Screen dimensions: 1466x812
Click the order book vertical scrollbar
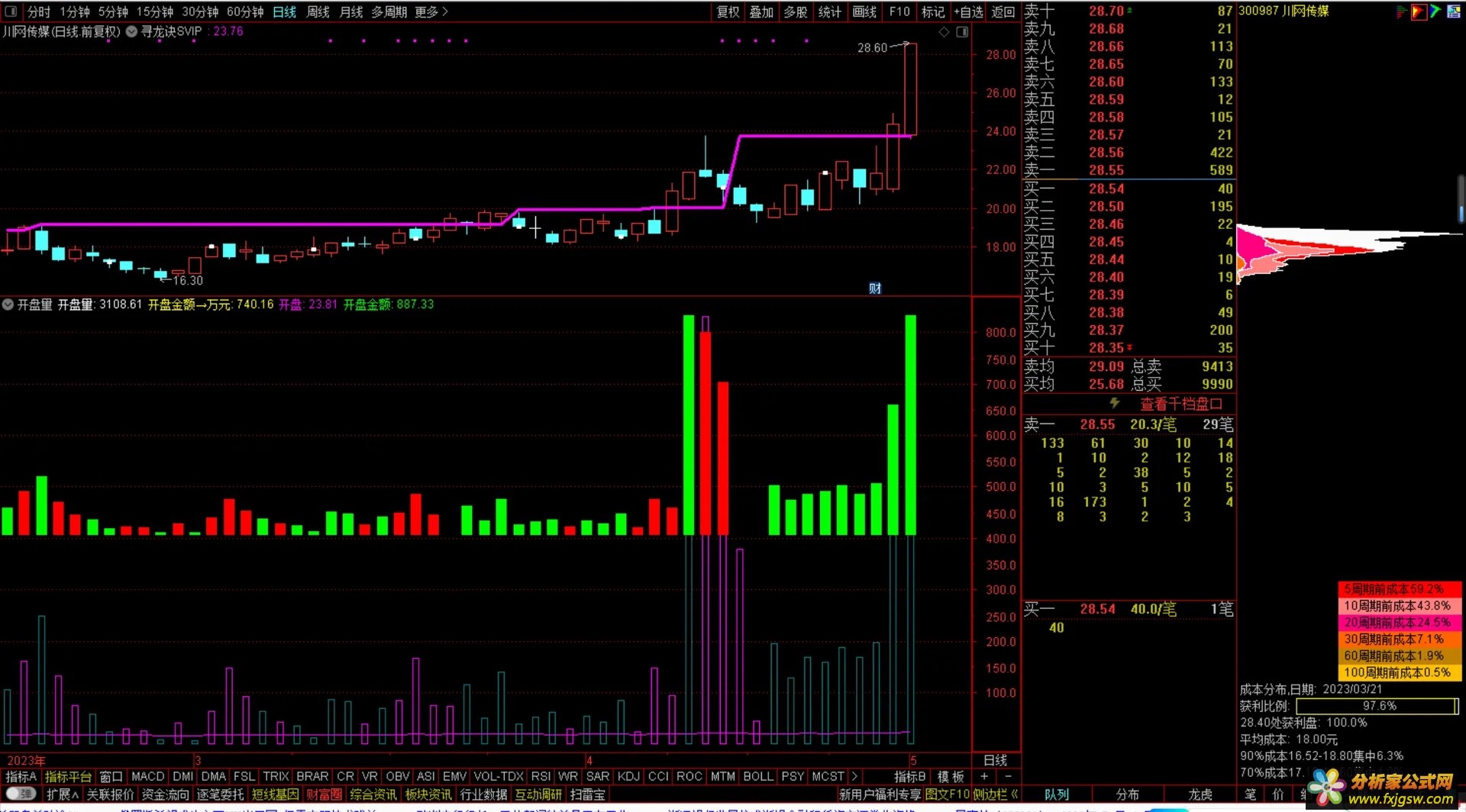pos(1461,199)
